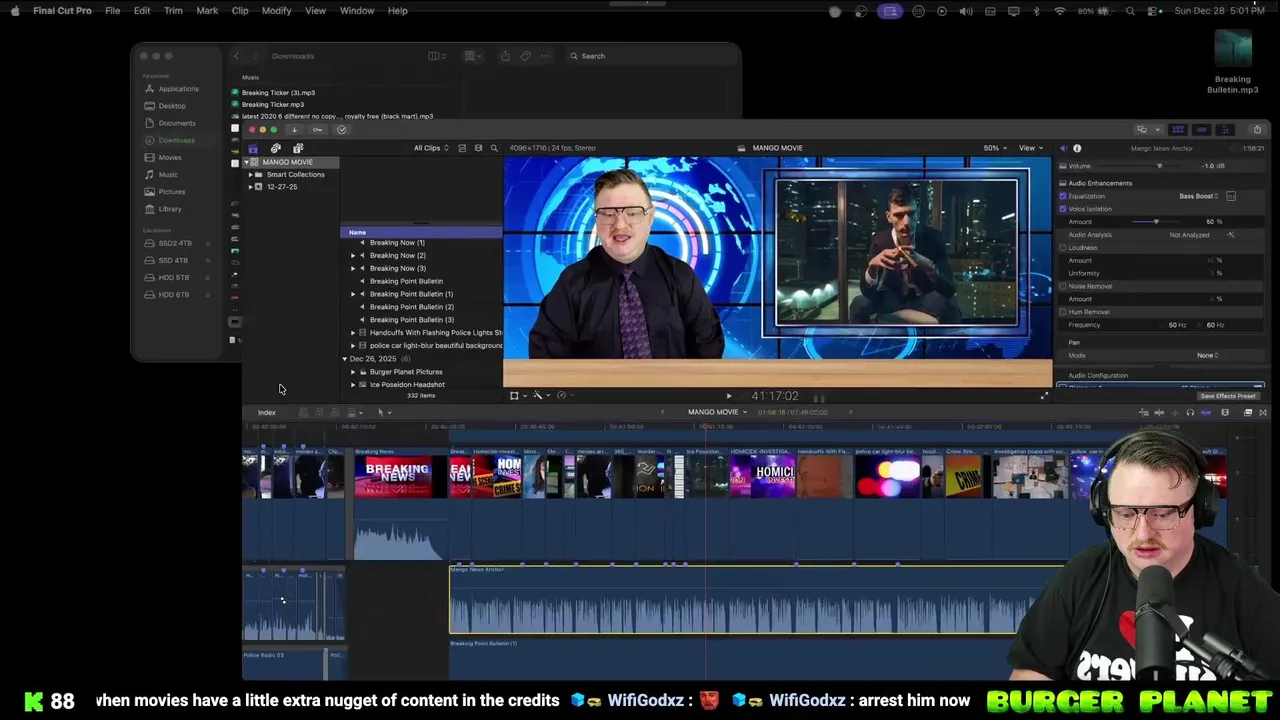Open the MANGO MOVIE timeline project name menu

pos(717,412)
